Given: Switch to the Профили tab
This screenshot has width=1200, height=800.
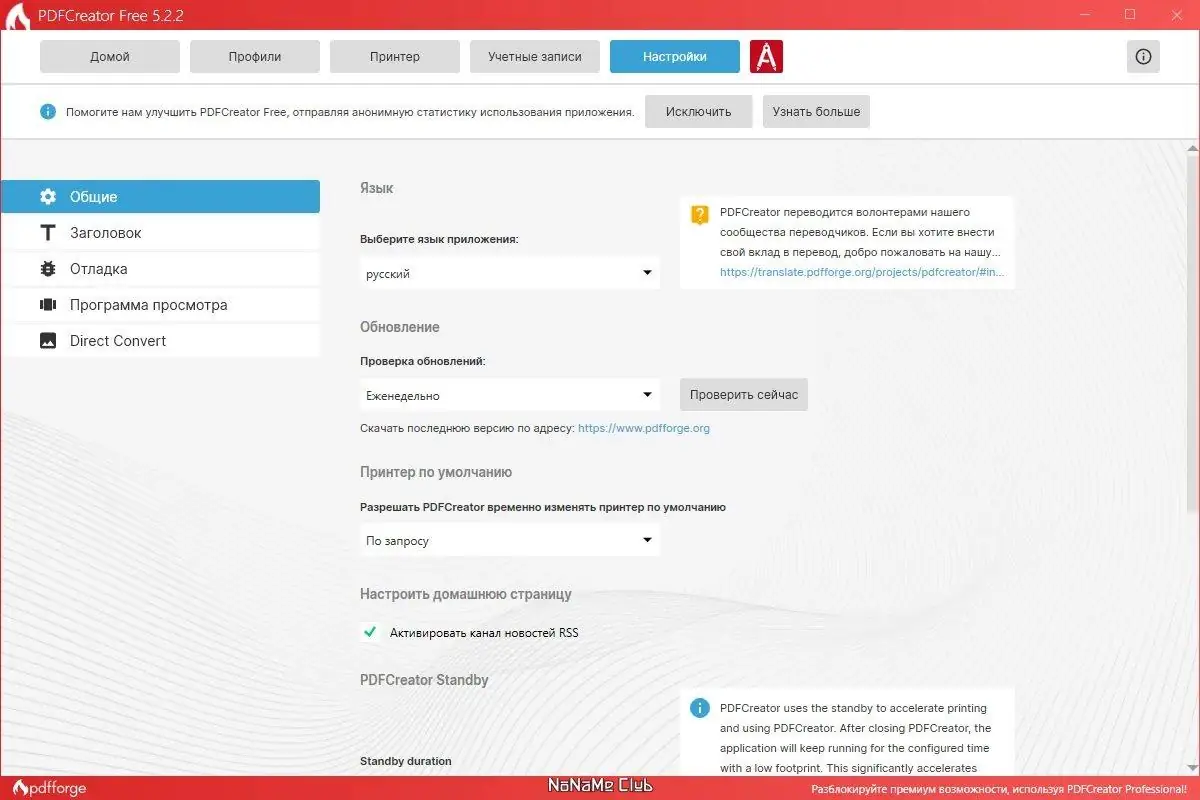Looking at the screenshot, I should click(254, 56).
